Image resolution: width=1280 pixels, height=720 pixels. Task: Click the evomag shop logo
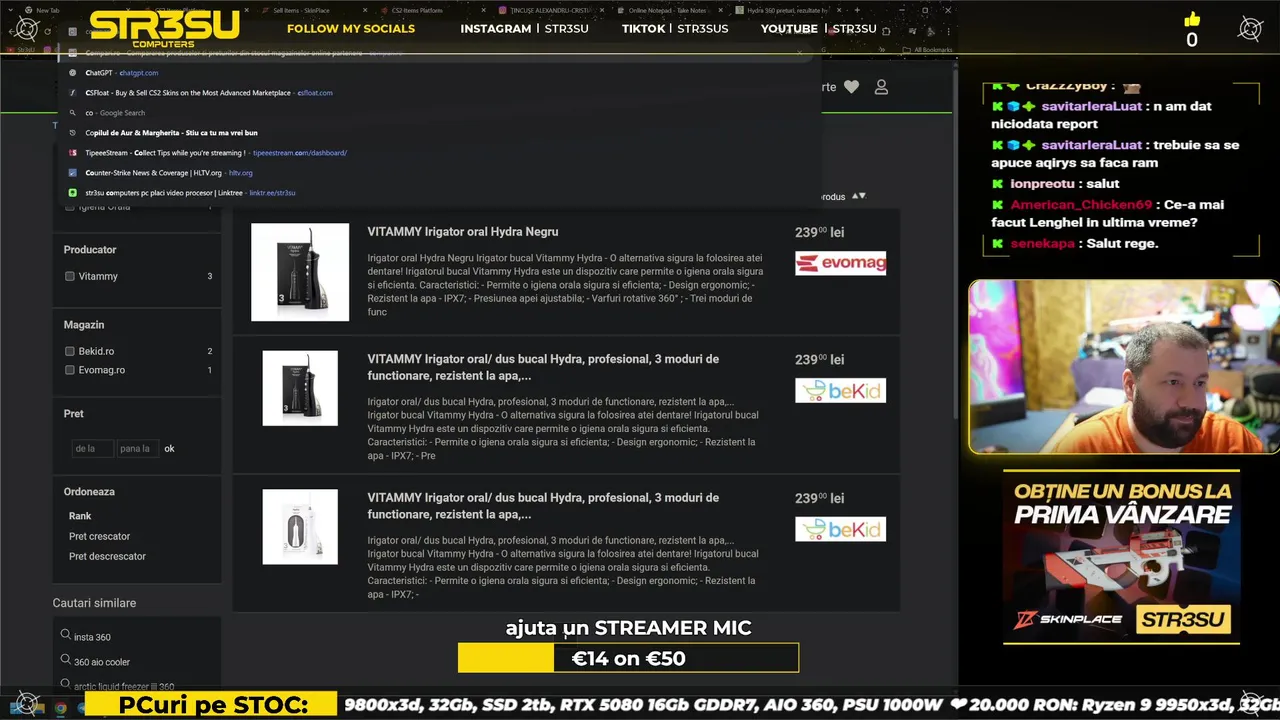[840, 263]
